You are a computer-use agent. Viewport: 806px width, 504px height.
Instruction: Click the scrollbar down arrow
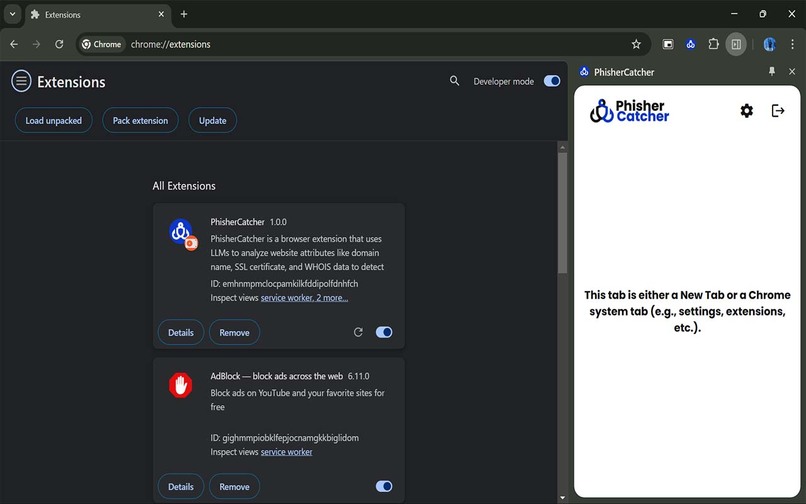562,497
